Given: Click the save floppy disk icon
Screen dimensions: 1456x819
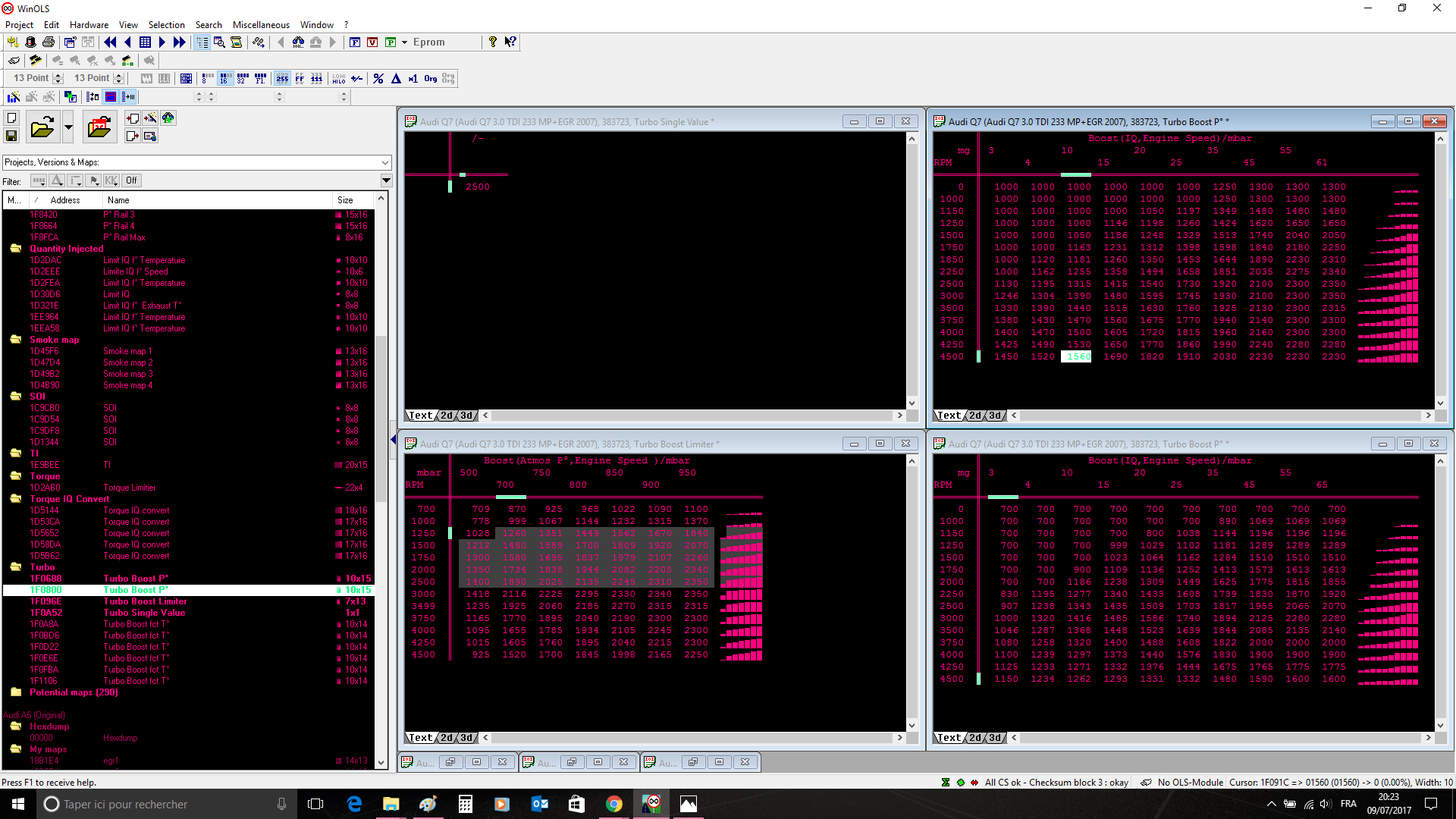Looking at the screenshot, I should point(11,136).
